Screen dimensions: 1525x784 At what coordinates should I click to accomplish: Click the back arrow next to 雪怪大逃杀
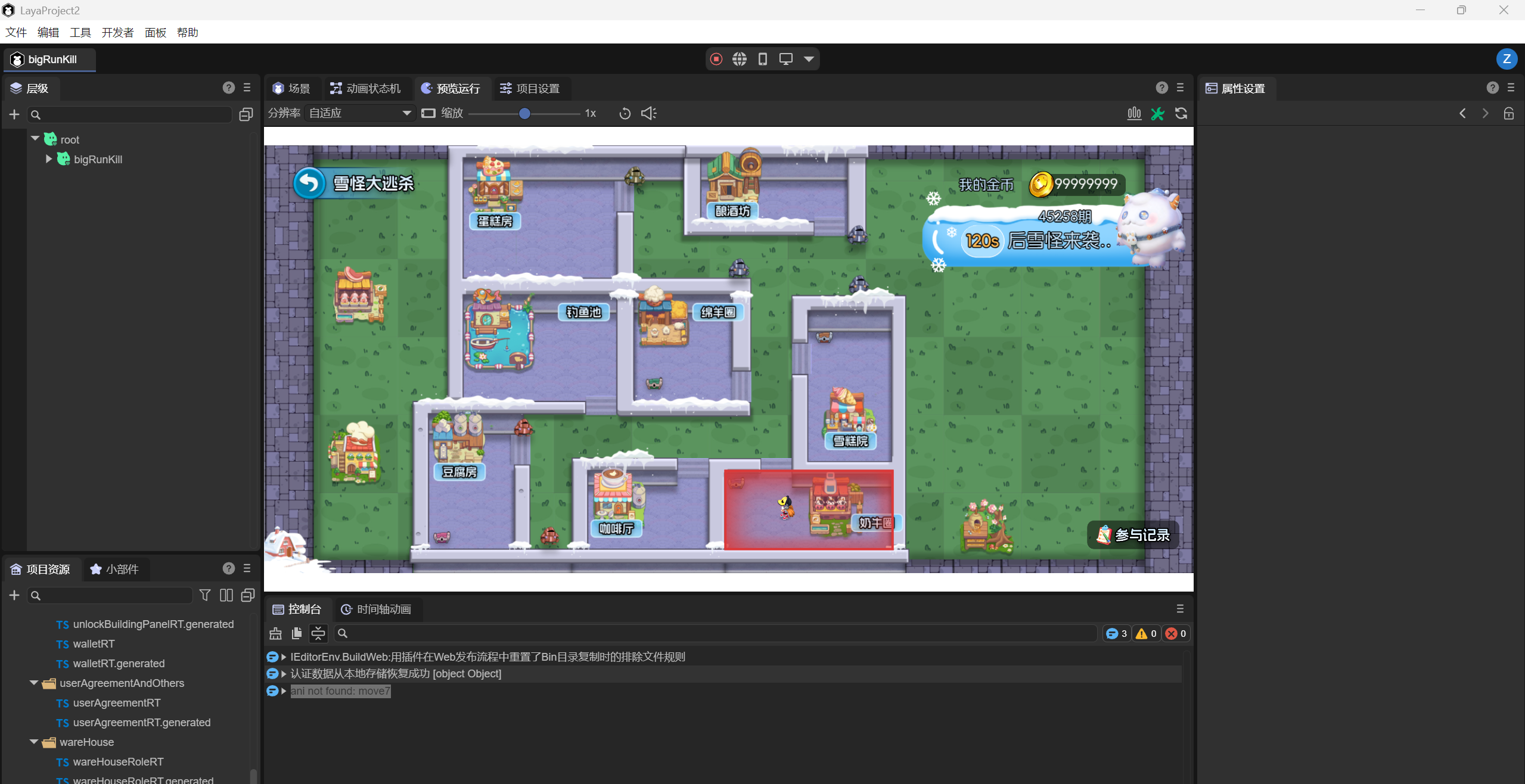309,183
